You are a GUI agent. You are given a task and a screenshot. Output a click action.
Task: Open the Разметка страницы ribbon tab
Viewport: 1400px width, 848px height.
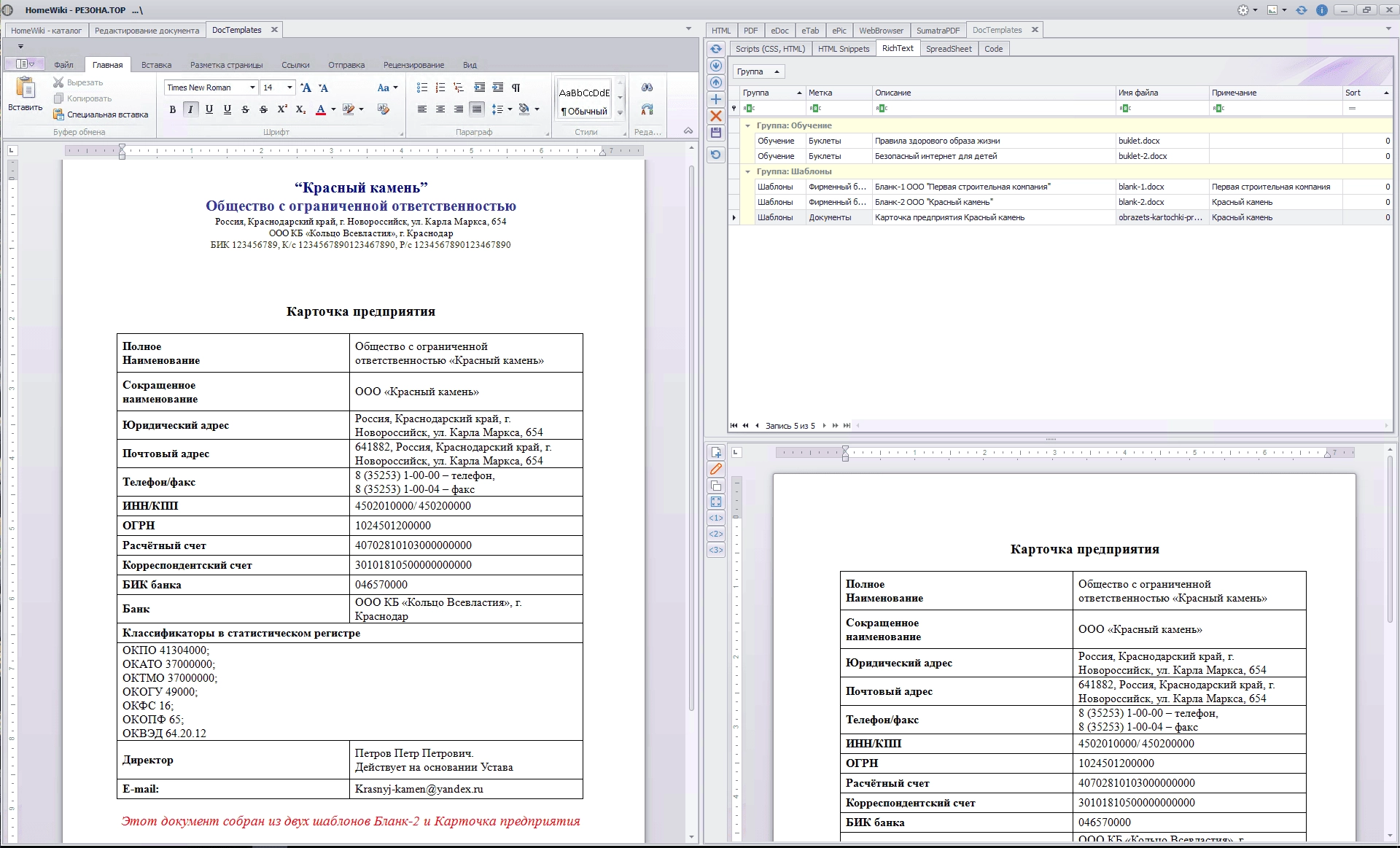pos(226,65)
